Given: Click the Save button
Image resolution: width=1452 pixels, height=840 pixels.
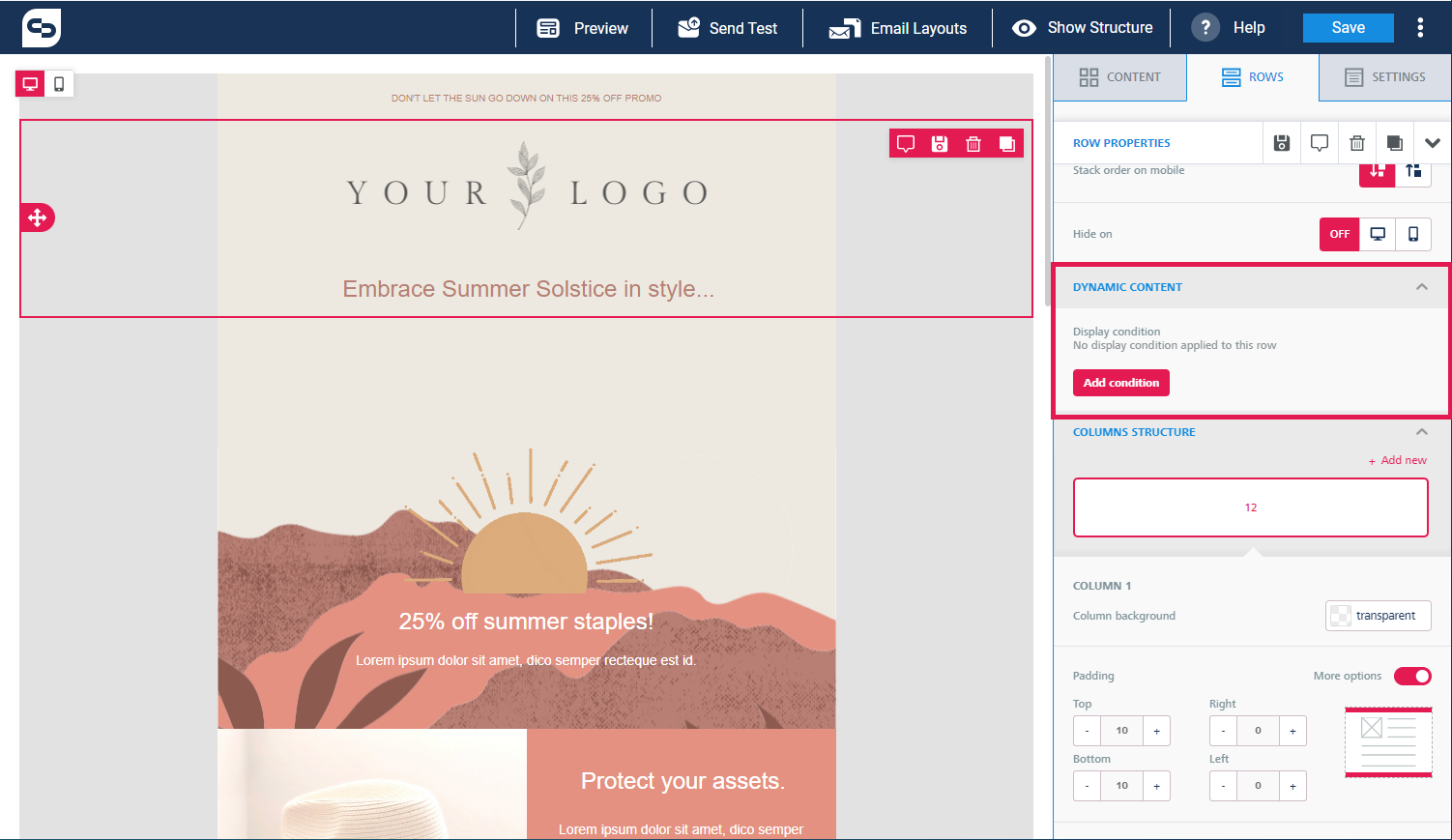Looking at the screenshot, I should [x=1348, y=28].
